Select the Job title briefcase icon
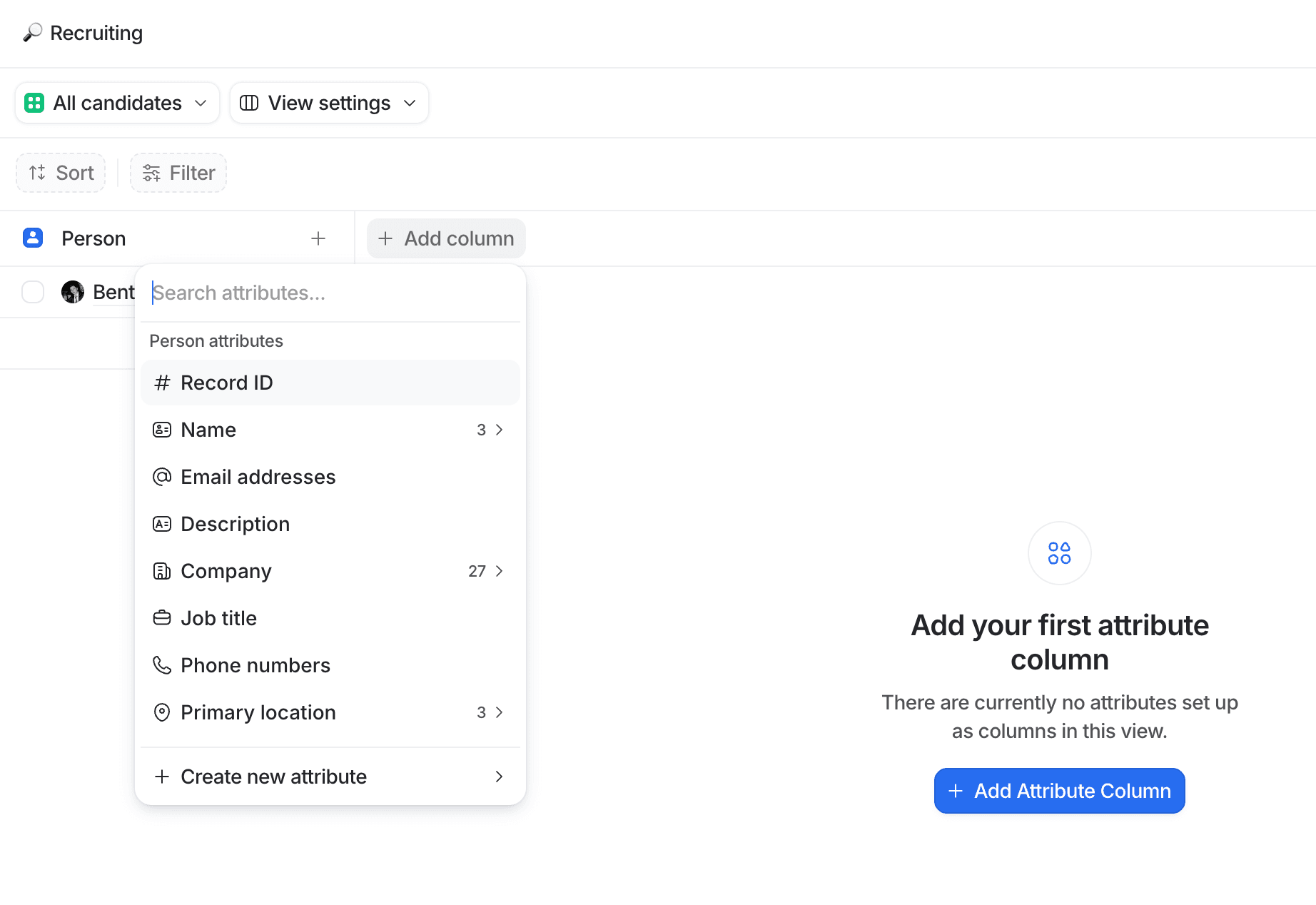Image resolution: width=1316 pixels, height=905 pixels. click(162, 617)
